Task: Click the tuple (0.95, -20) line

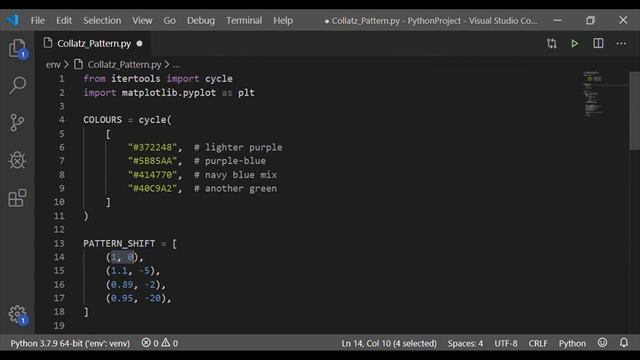Action: [x=138, y=298]
